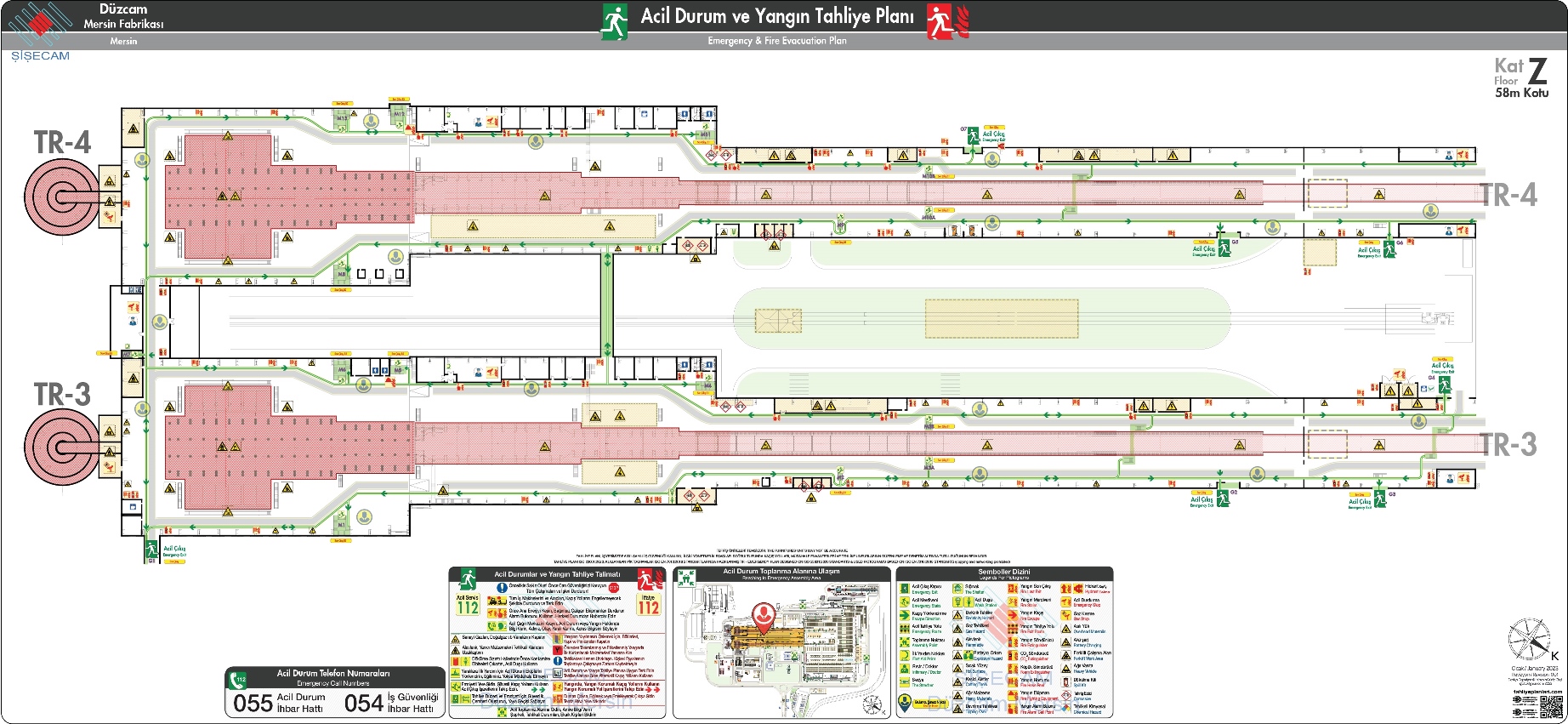This screenshot has width=1568, height=724.
Task: Click the Kat Z floor indicator
Action: coord(1522,77)
